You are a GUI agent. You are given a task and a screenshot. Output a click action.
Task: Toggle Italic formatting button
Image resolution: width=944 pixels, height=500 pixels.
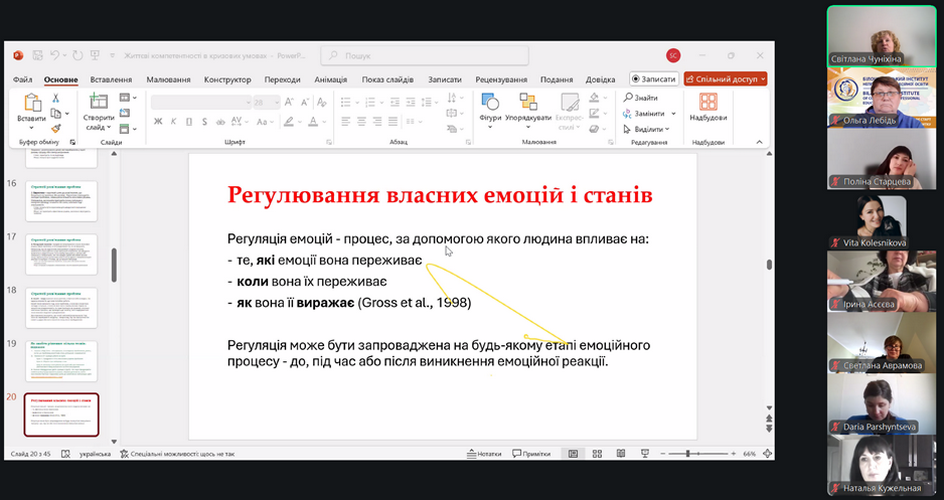[x=173, y=122]
